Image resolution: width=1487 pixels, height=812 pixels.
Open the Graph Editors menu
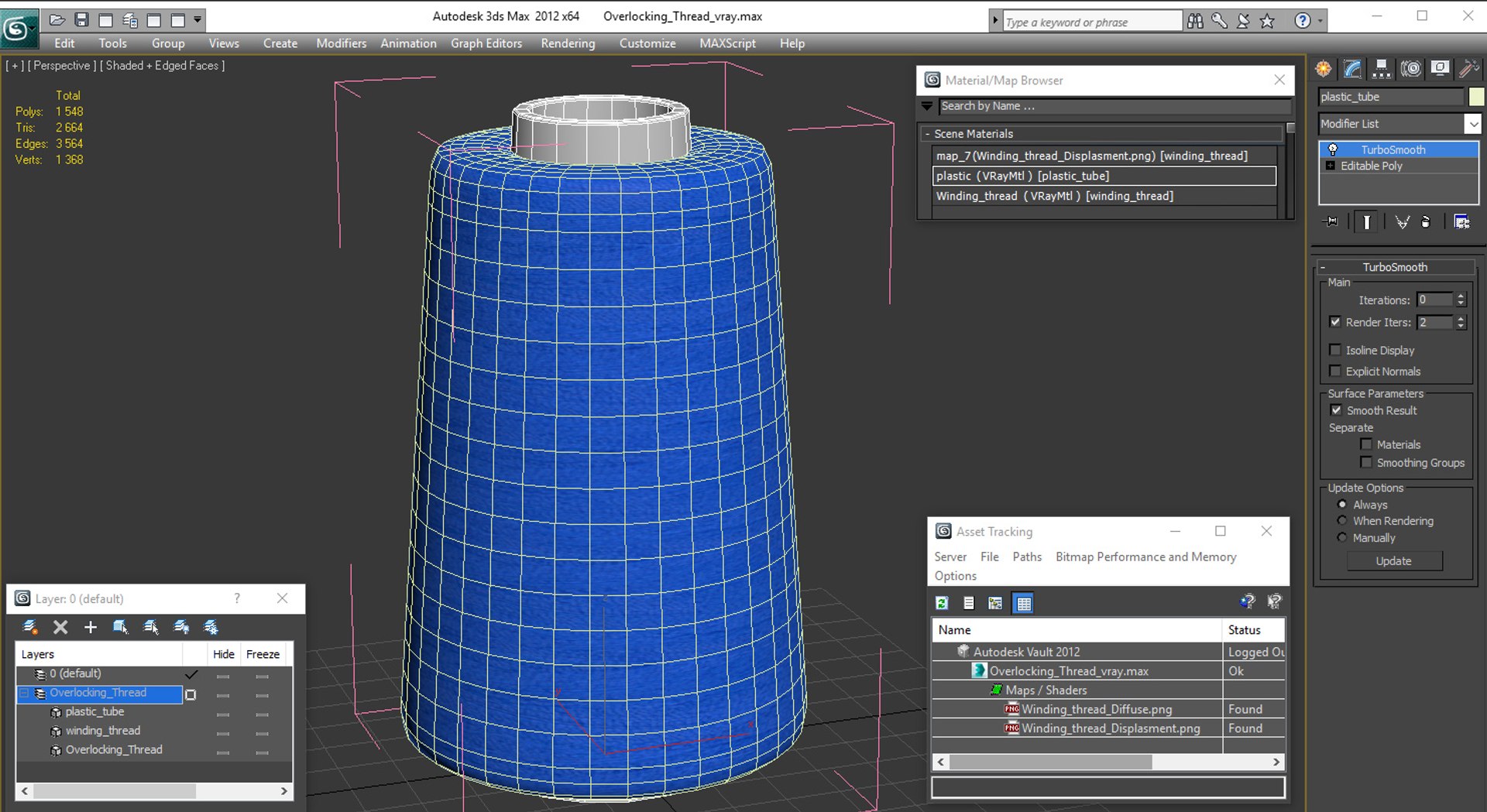pyautogui.click(x=486, y=43)
